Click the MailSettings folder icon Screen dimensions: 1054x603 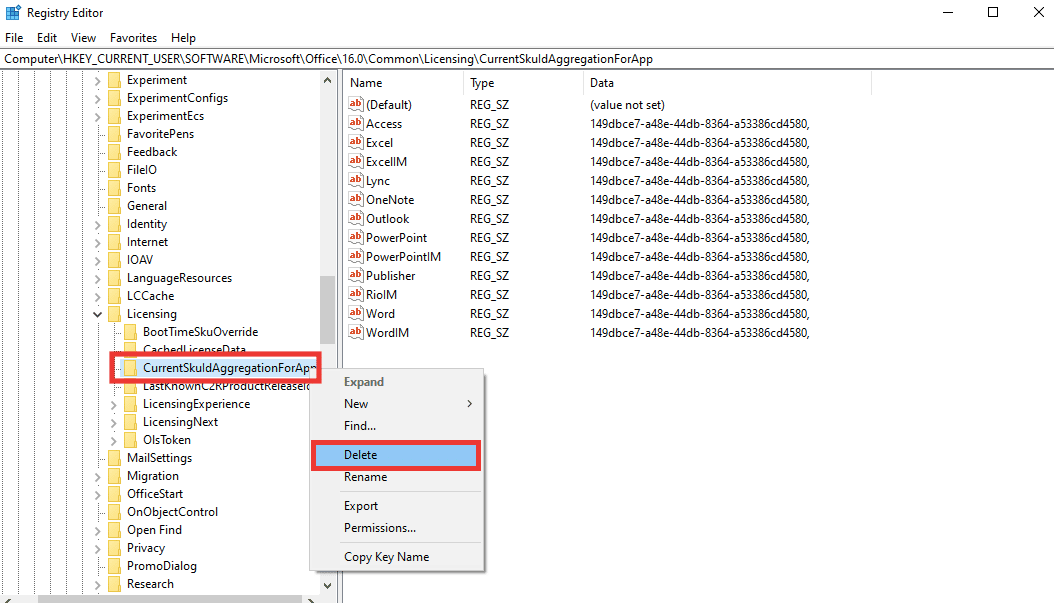click(114, 458)
